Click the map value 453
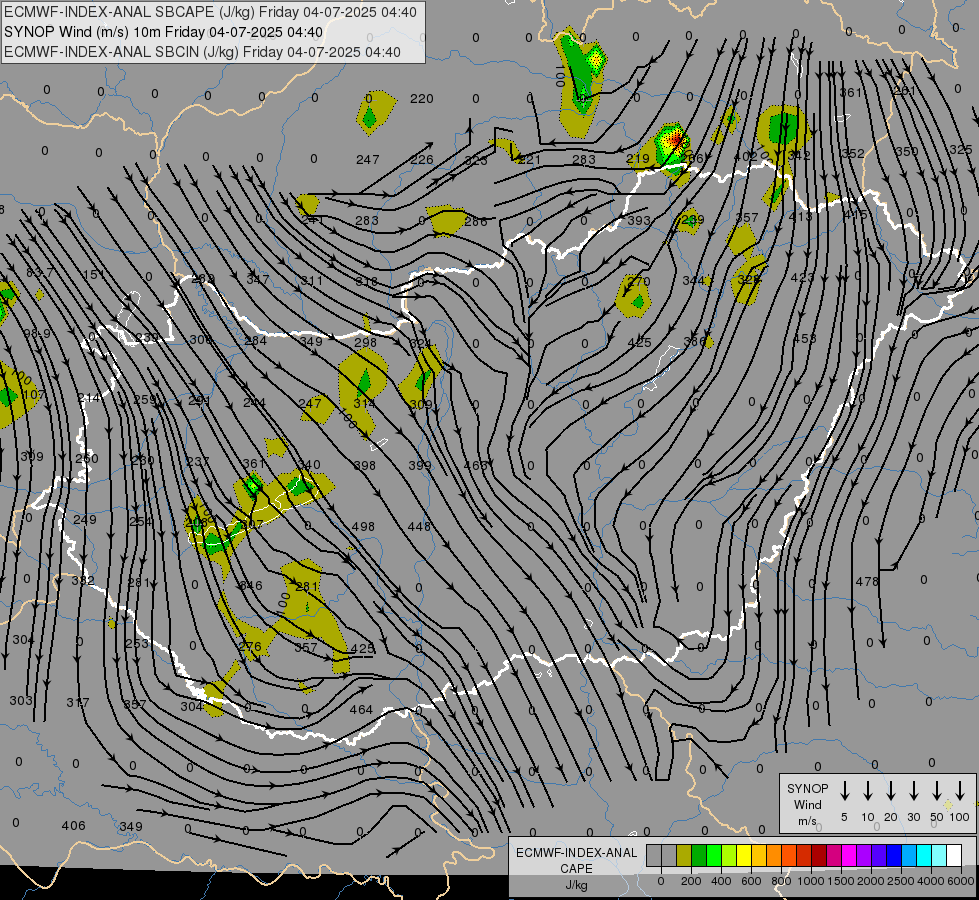Screen dimensions: 979x900 [804, 339]
